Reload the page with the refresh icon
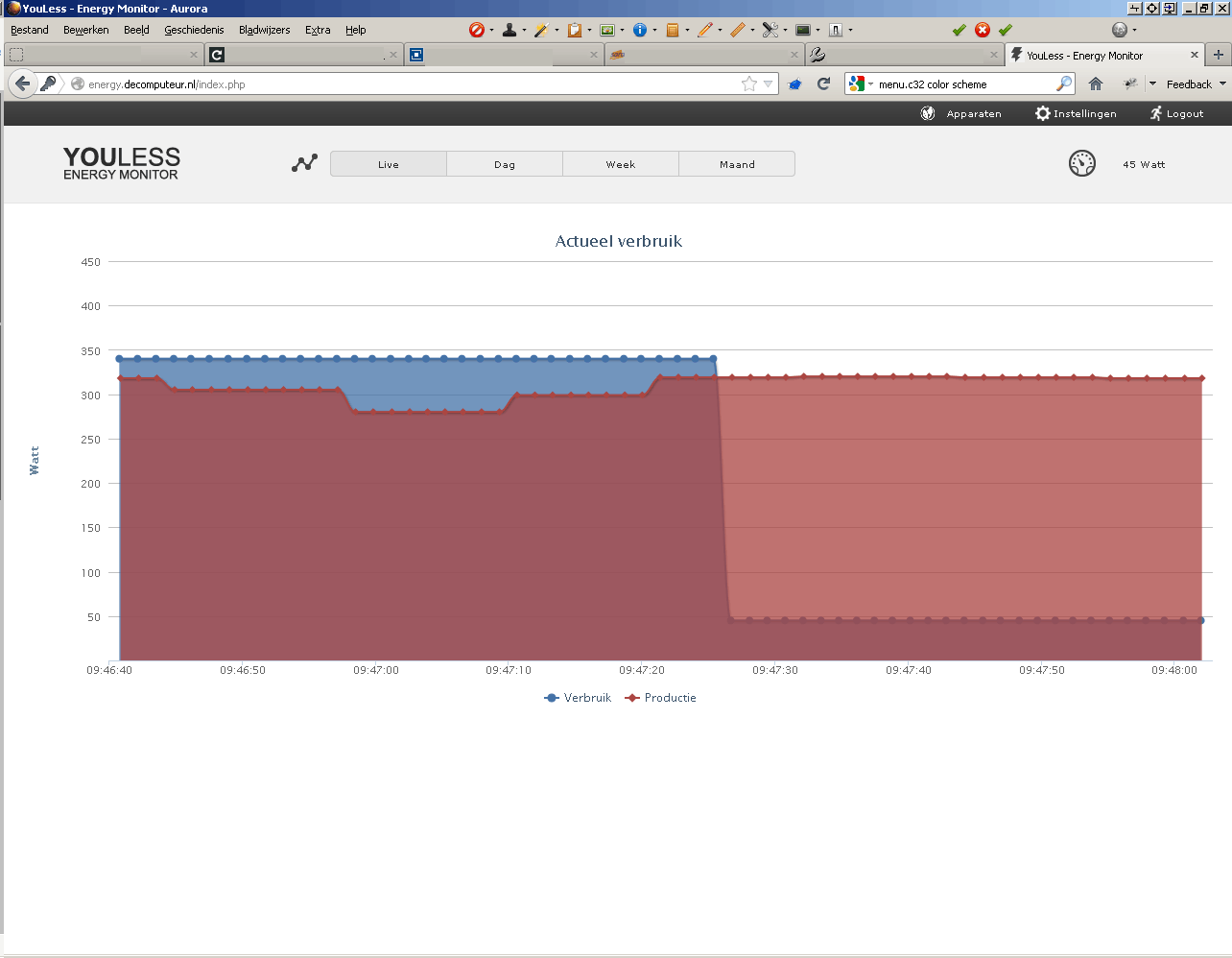Viewport: 1232px width, 958px height. (823, 84)
